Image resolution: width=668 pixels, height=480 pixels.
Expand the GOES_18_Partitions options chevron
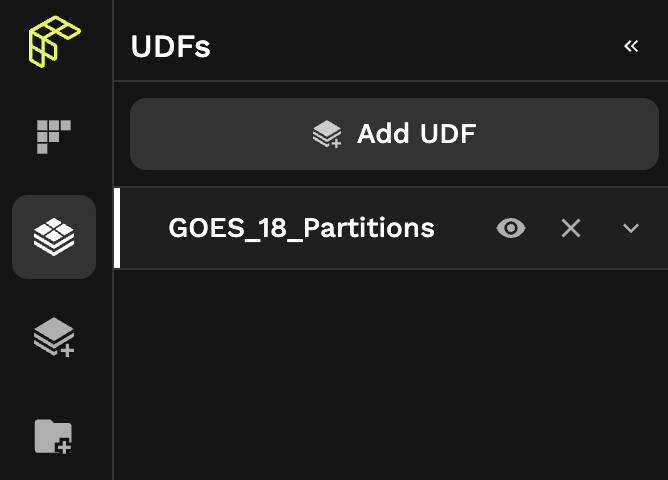pyautogui.click(x=631, y=228)
